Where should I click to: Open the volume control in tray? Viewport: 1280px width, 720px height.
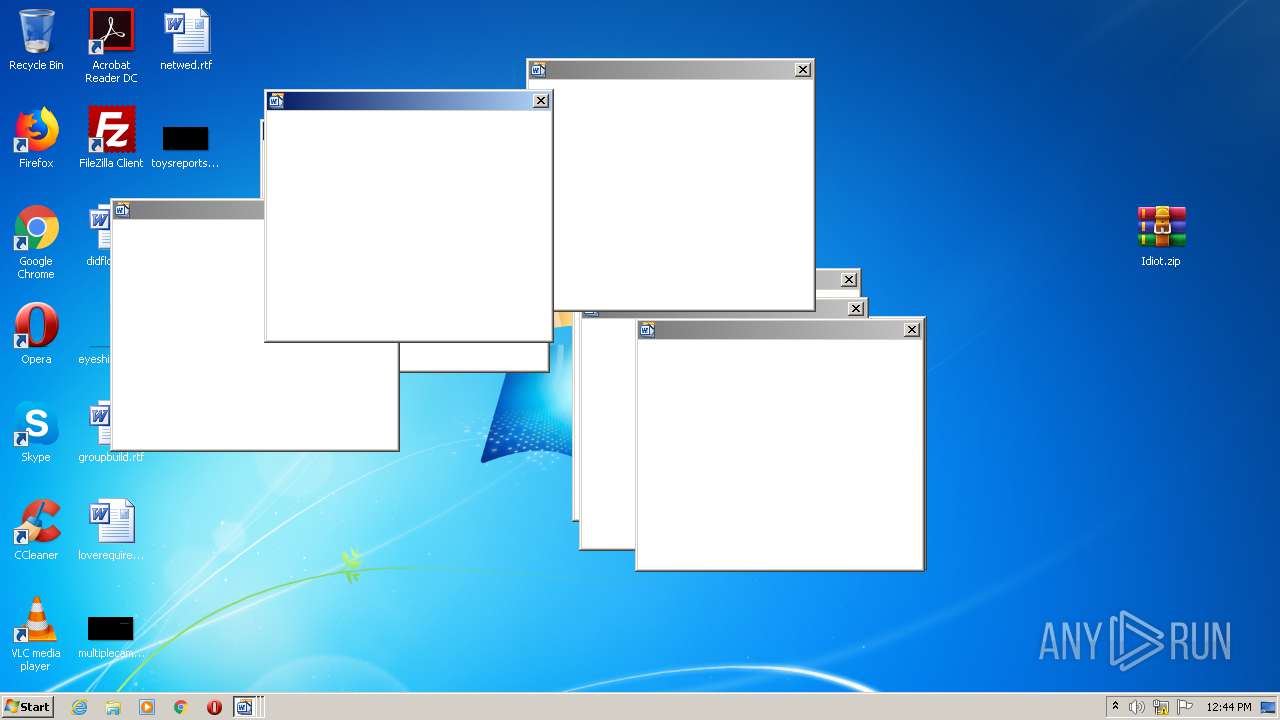pos(1137,707)
